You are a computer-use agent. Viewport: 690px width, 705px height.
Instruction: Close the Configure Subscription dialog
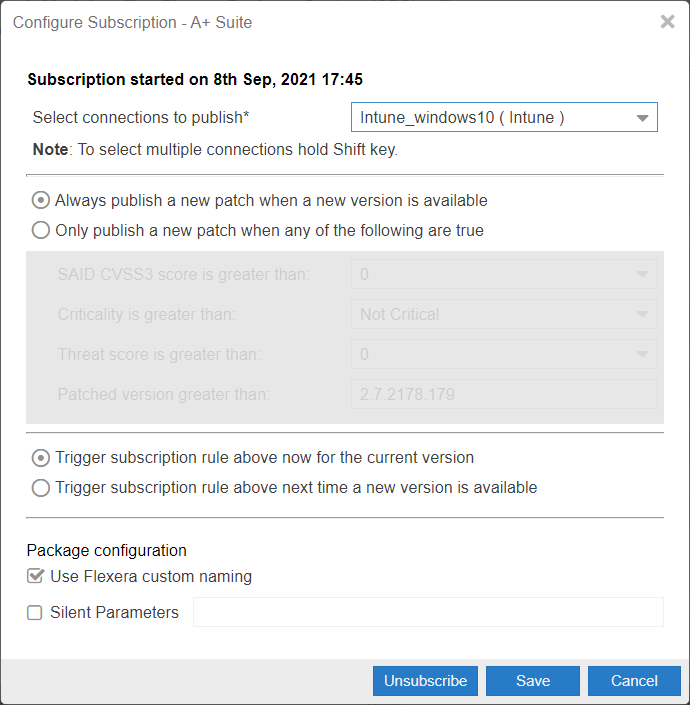(668, 22)
